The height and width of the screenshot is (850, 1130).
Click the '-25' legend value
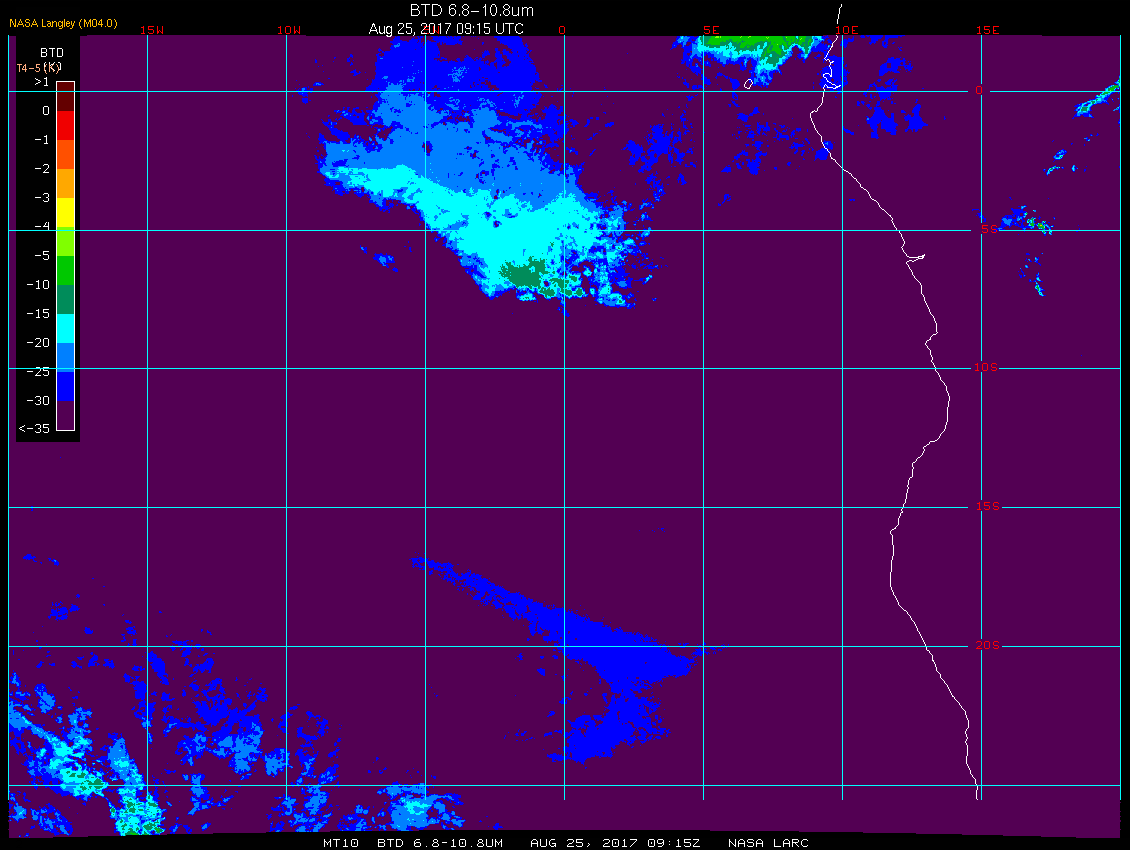coord(38,371)
